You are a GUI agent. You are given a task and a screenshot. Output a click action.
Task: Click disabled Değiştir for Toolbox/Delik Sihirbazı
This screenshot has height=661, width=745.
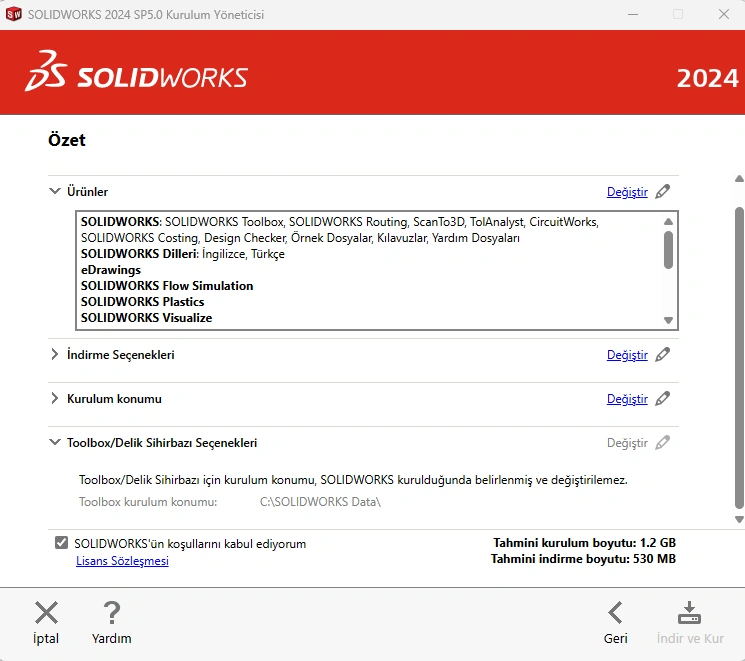(627, 443)
